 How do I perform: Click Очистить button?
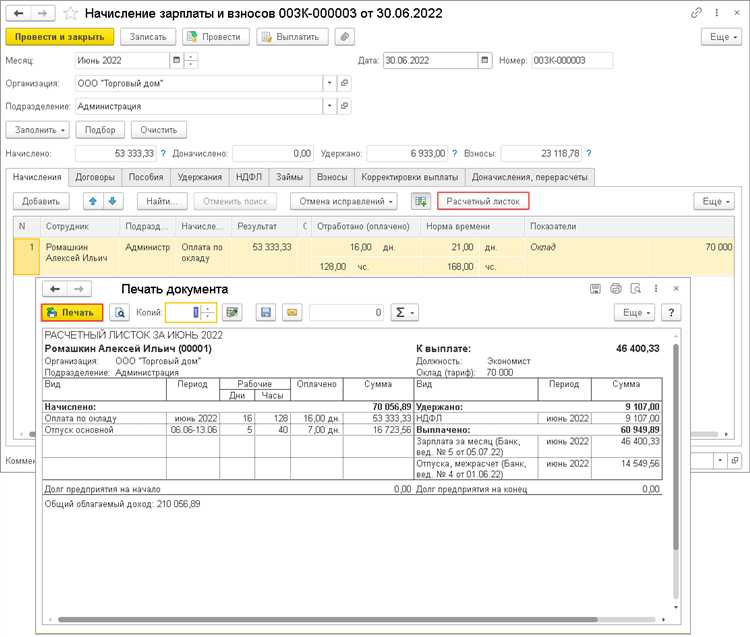[159, 130]
